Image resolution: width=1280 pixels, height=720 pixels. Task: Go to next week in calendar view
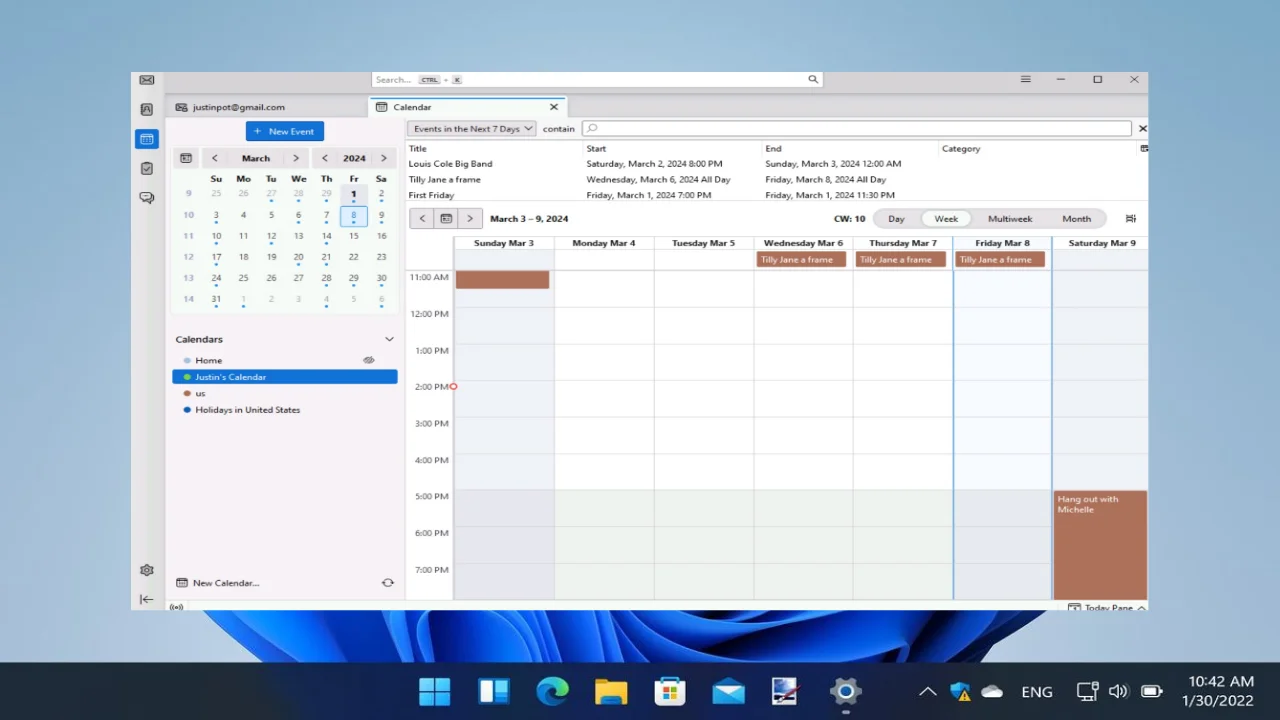[470, 218]
